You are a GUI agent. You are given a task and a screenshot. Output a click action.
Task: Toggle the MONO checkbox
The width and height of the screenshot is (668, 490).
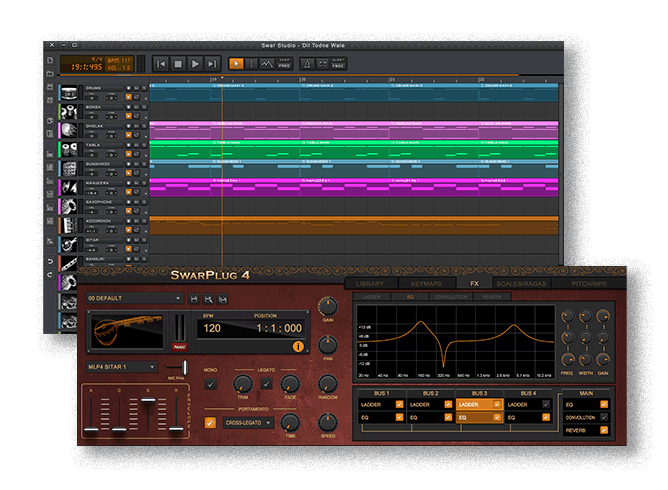pyautogui.click(x=210, y=384)
